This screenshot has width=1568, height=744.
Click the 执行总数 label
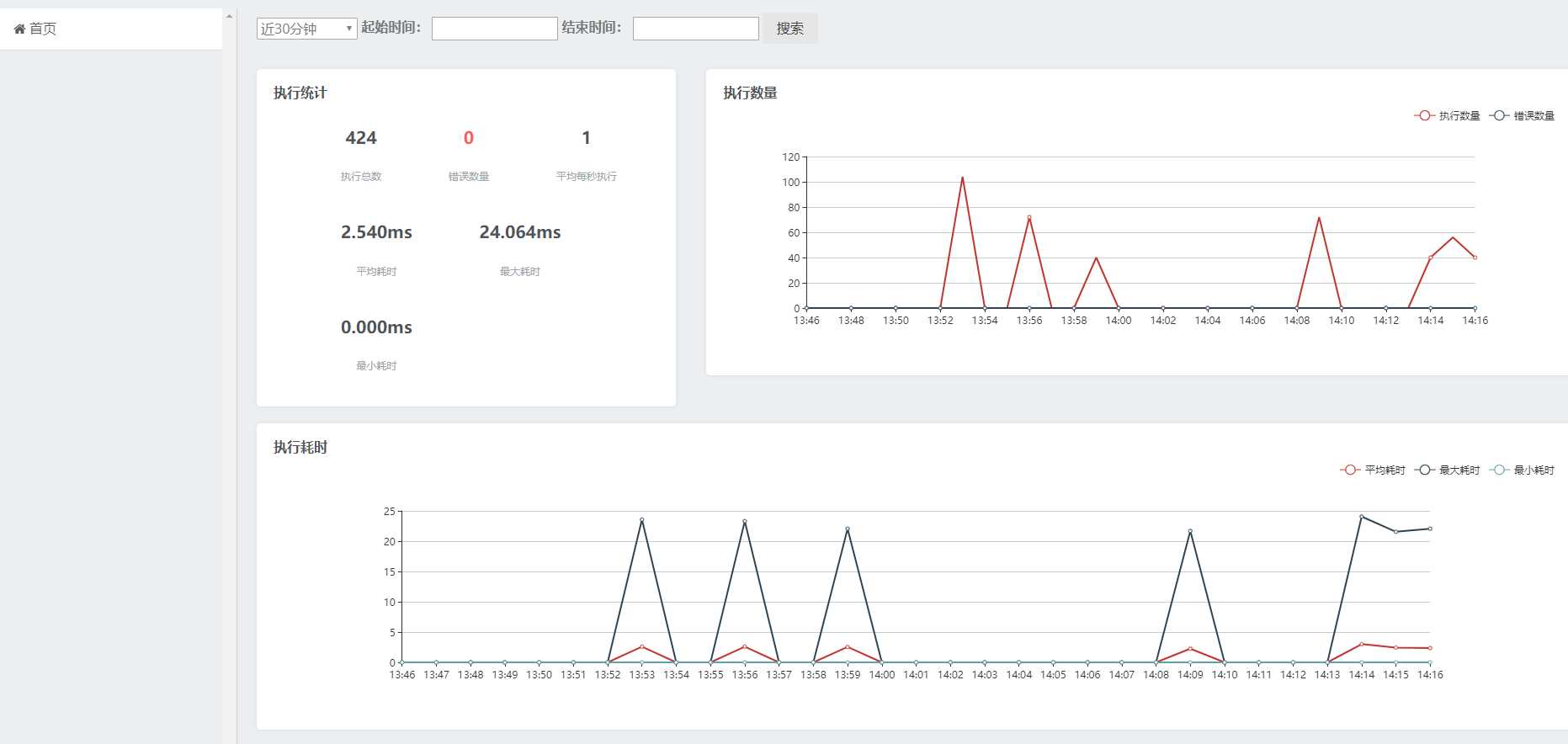361,177
